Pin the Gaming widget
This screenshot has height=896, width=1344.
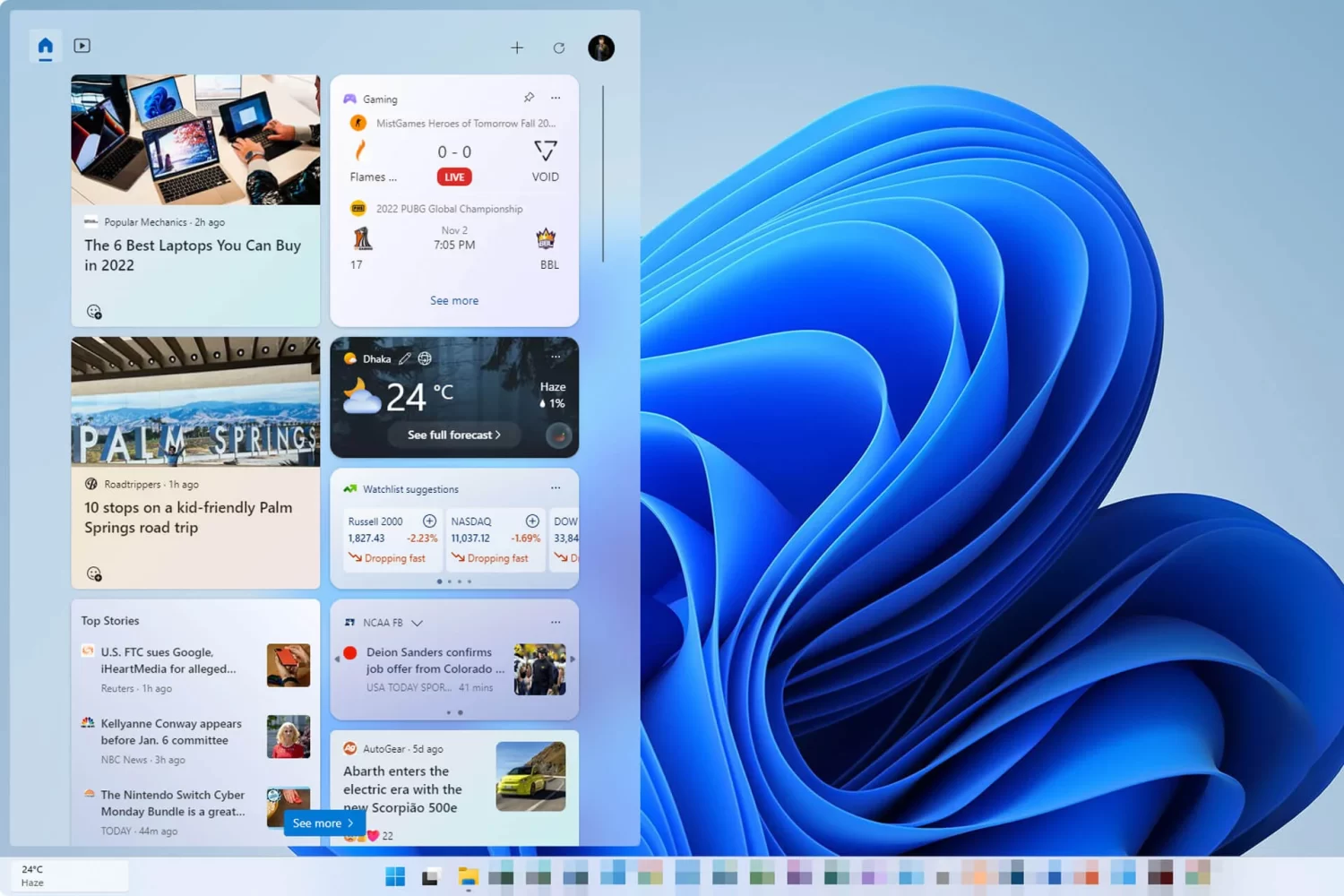point(529,98)
